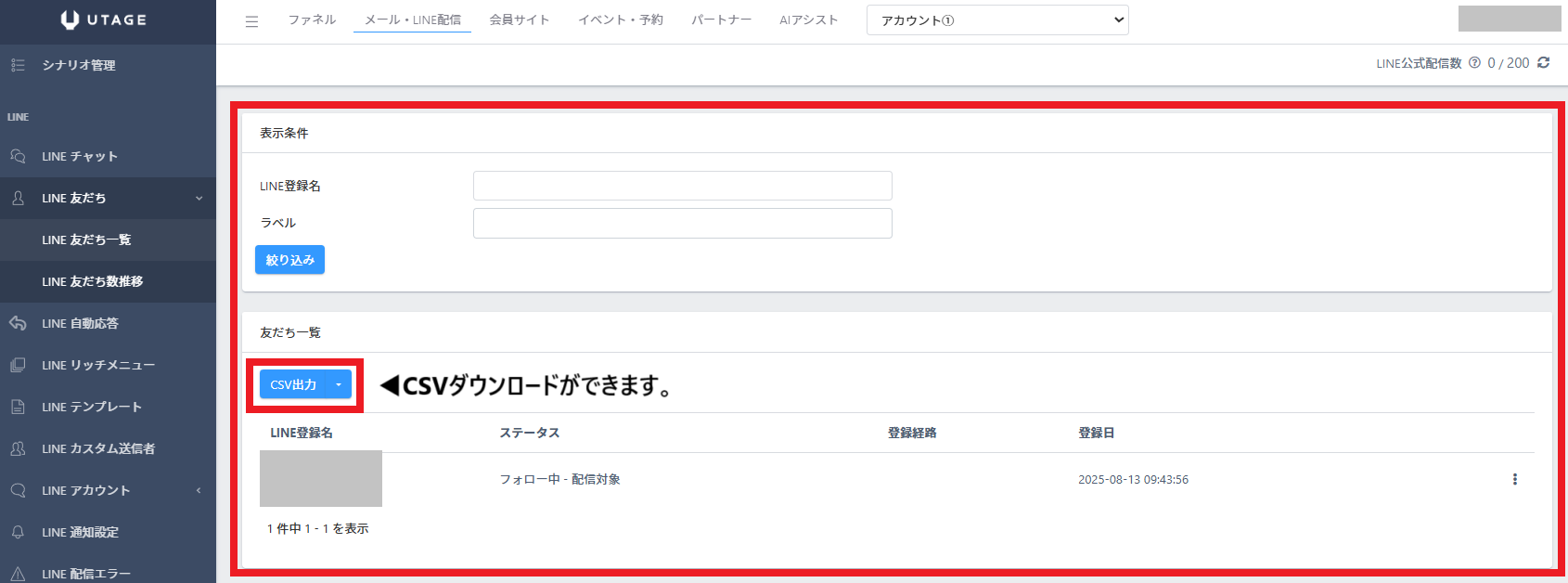Click the 0 / 200 delivery count
This screenshot has width=1568, height=583.
[1509, 63]
